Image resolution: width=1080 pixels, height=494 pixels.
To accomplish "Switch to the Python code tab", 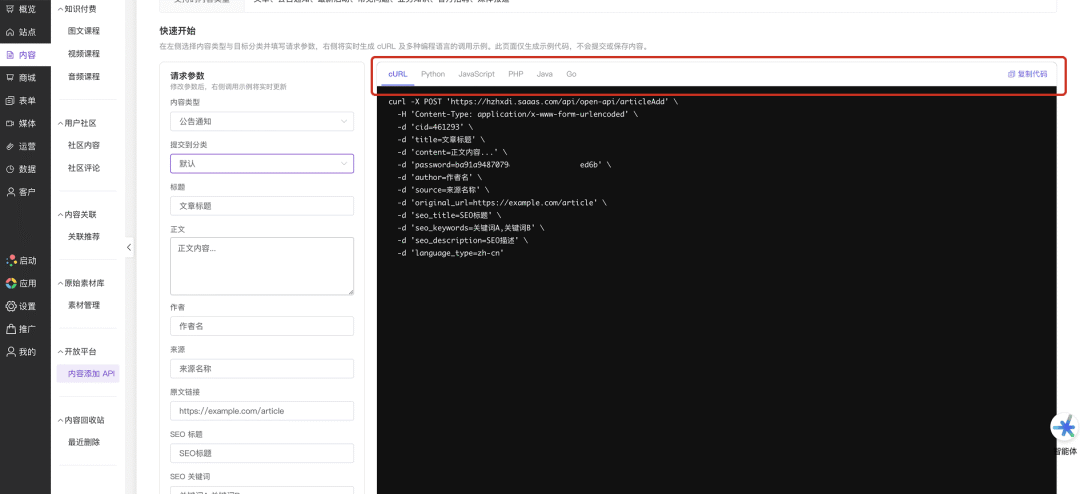I will coord(433,74).
